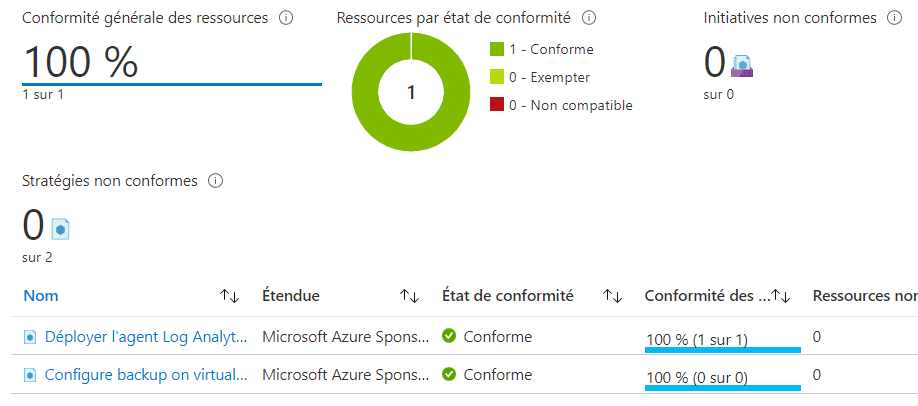Viewport: 918px width, 406px height.
Task: Sort the table by Nom column arrows
Action: click(230, 296)
